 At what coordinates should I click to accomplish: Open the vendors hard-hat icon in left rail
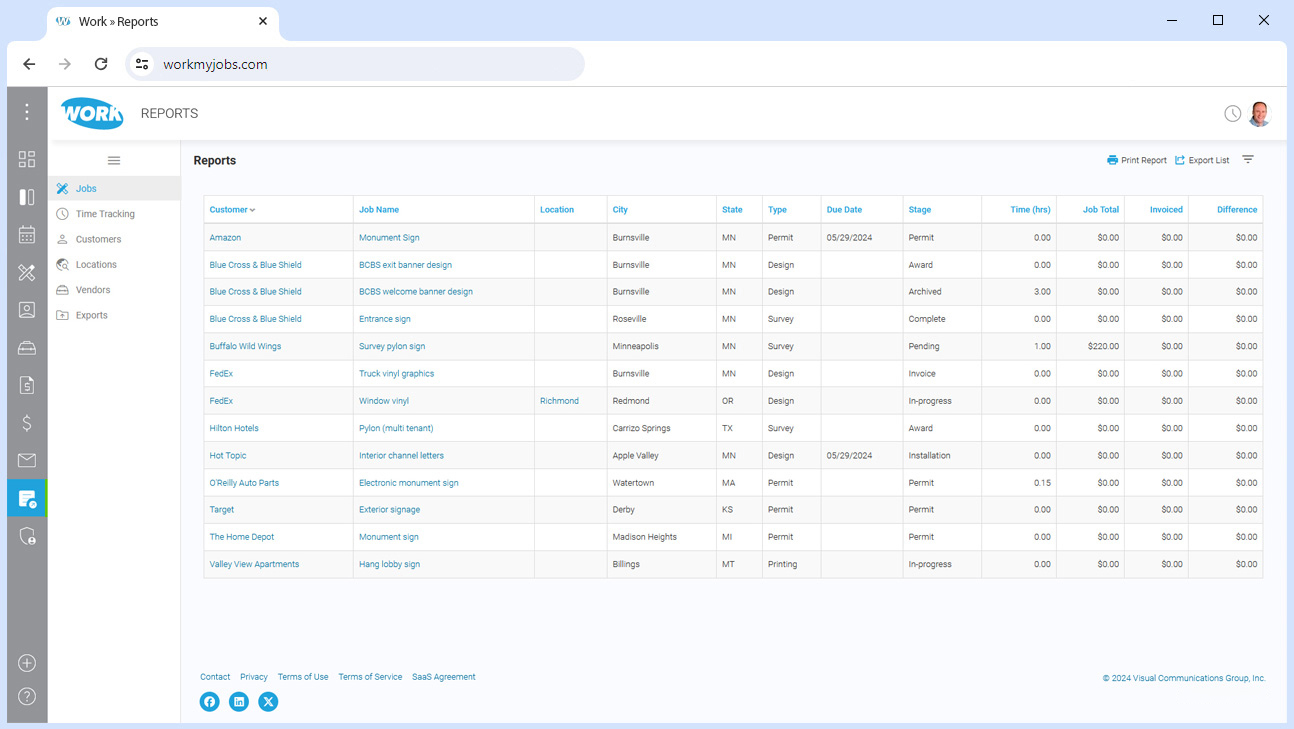point(27,348)
